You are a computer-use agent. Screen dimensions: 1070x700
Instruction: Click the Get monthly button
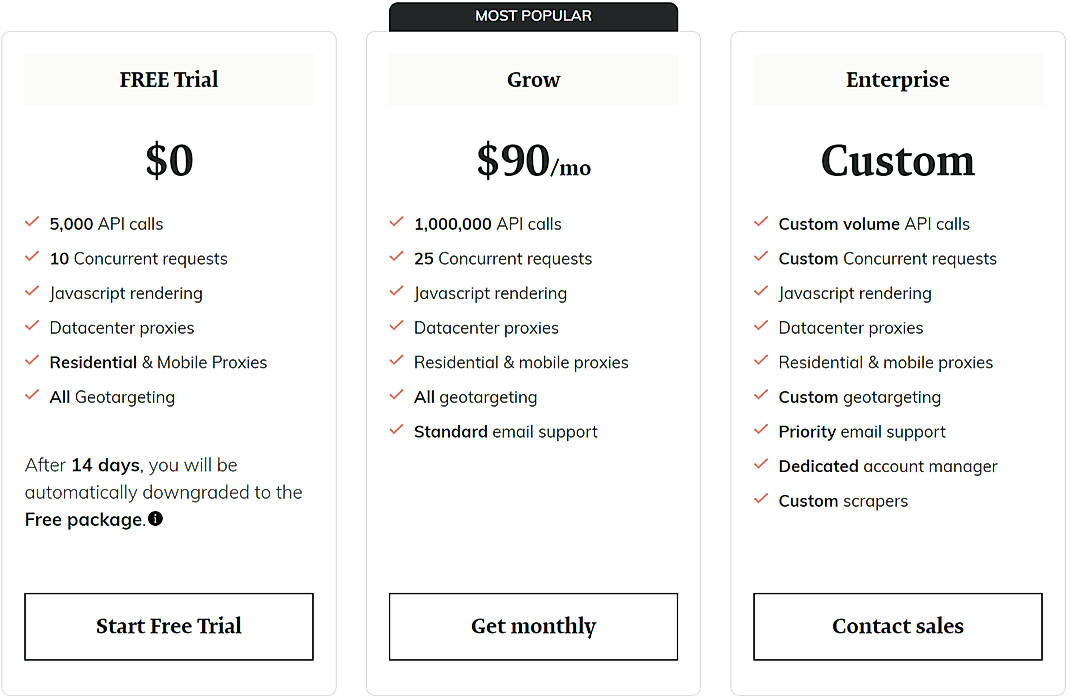tap(533, 626)
